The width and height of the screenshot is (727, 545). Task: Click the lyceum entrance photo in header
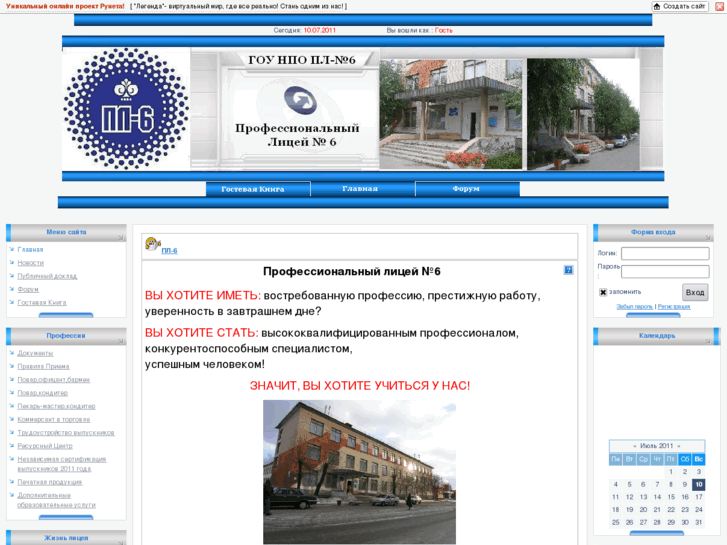point(451,114)
